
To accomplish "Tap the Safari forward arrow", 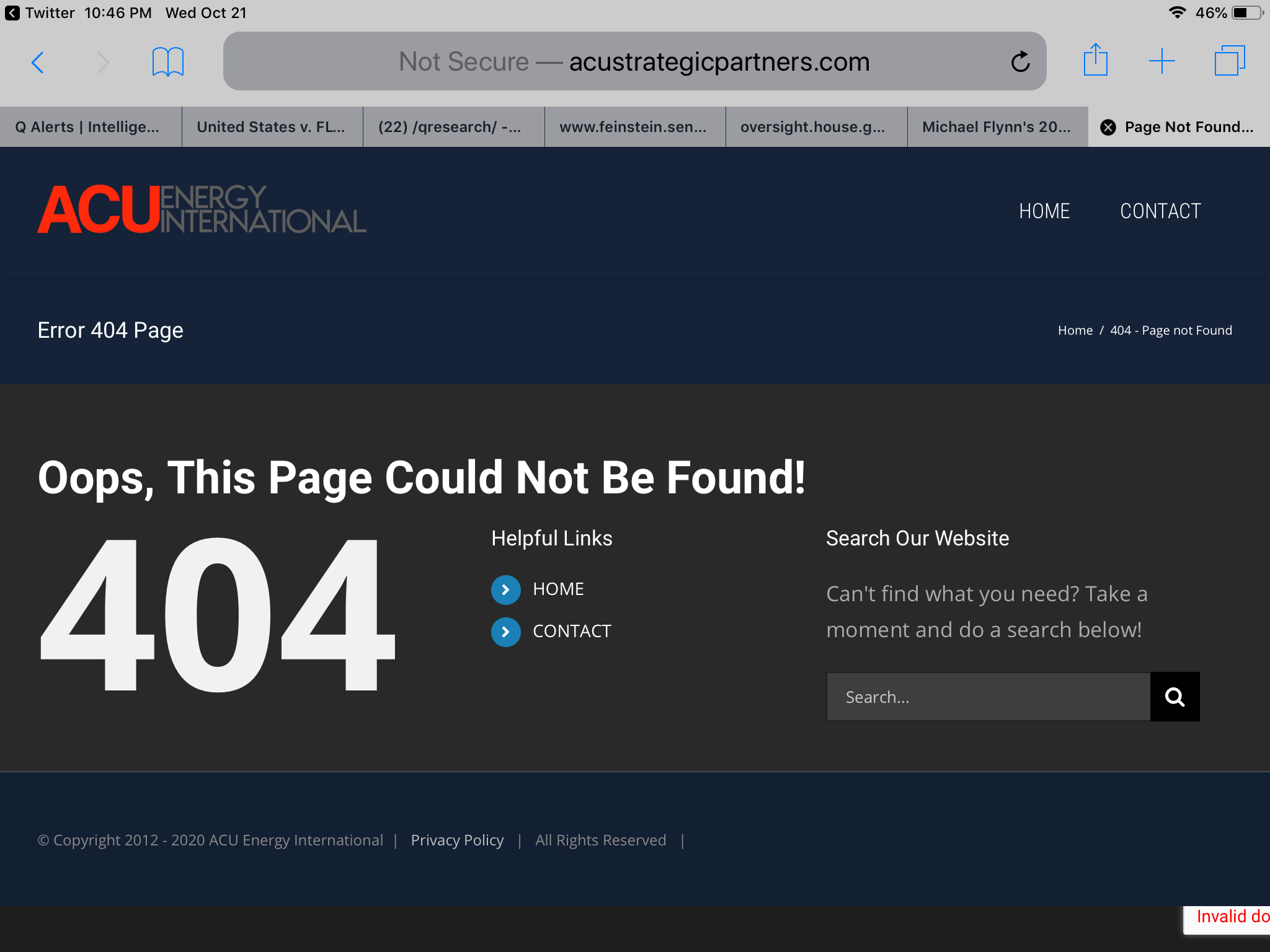I will coord(103,62).
